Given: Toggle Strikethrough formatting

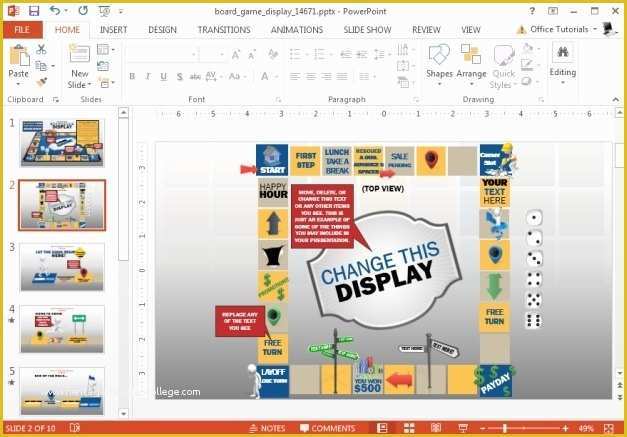Looking at the screenshot, I should [195, 76].
